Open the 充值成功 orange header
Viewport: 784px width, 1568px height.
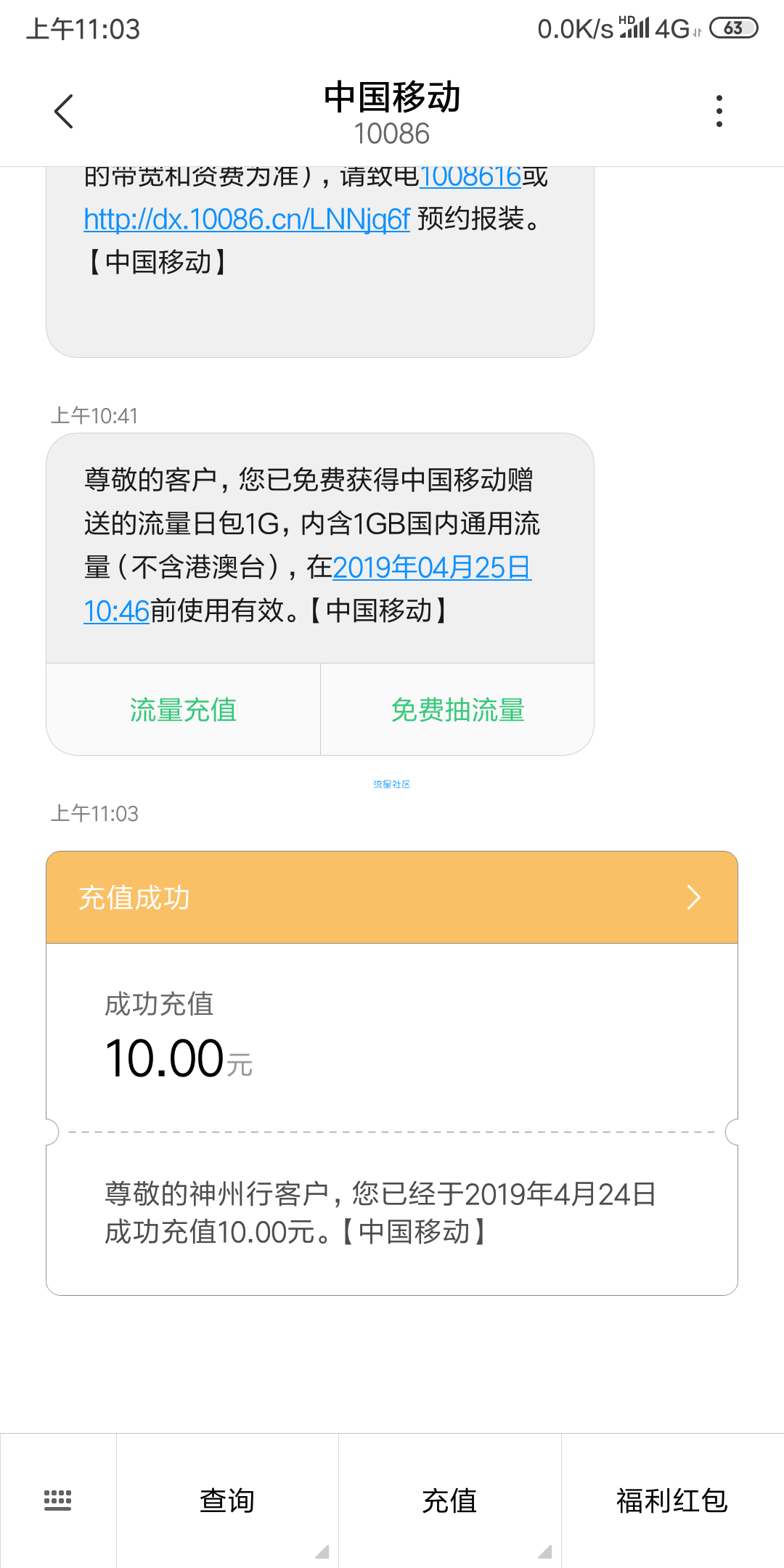tap(392, 898)
